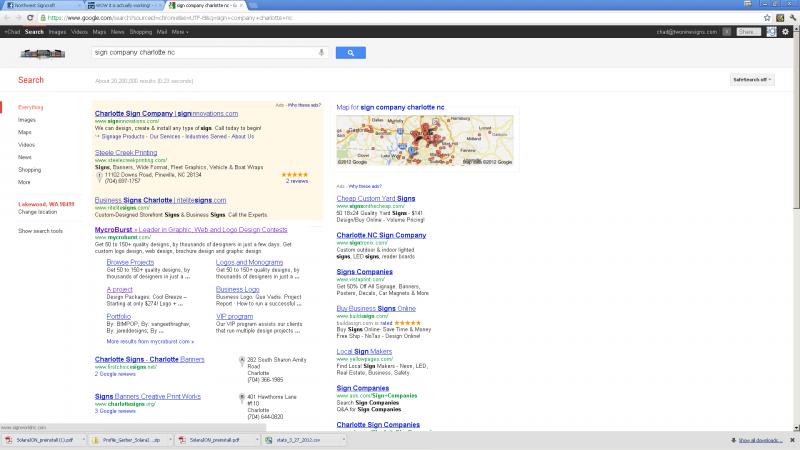
Task: Open the VIP program sitelink
Action: (x=234, y=316)
